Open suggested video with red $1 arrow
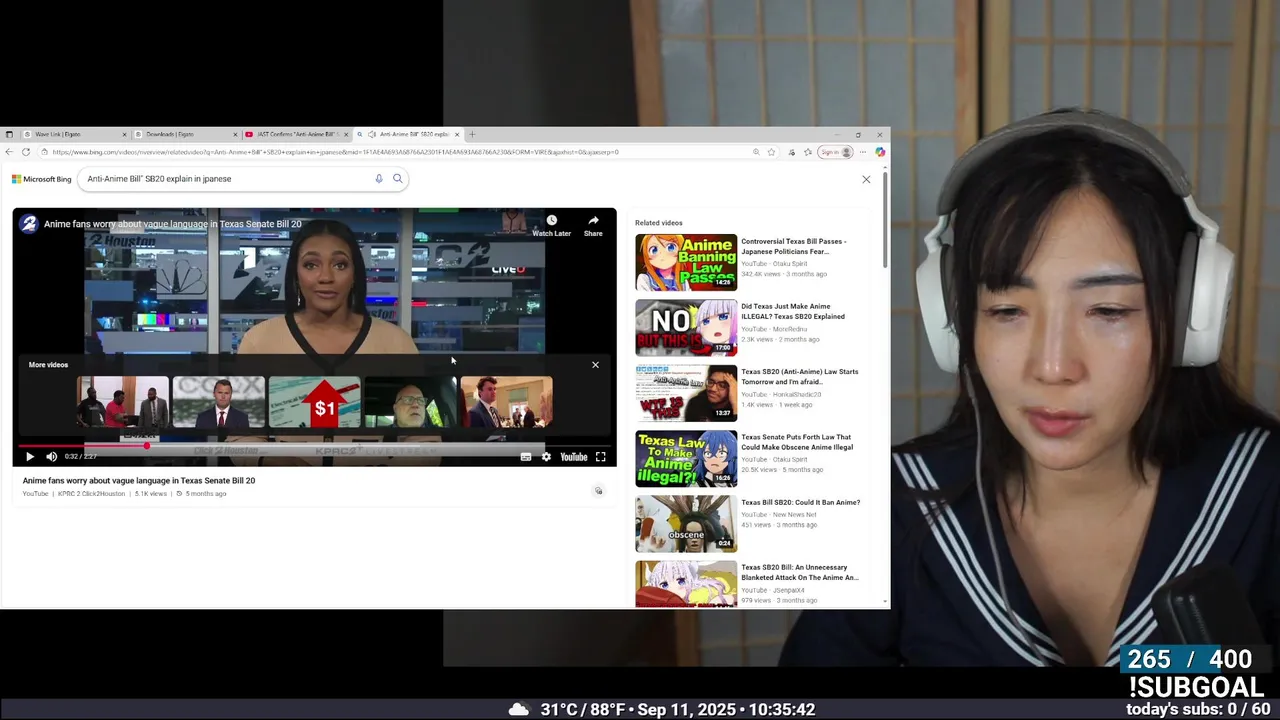 click(x=315, y=402)
